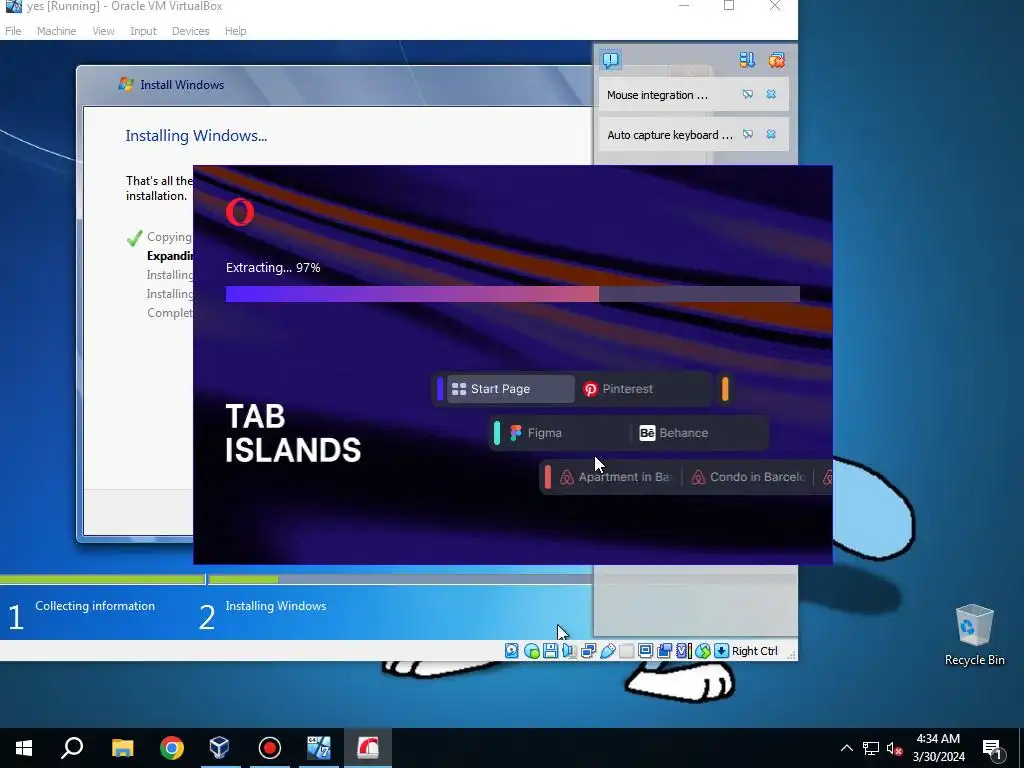
Task: Click the keyboard capture arrow icon
Action: pyautogui.click(x=721, y=650)
